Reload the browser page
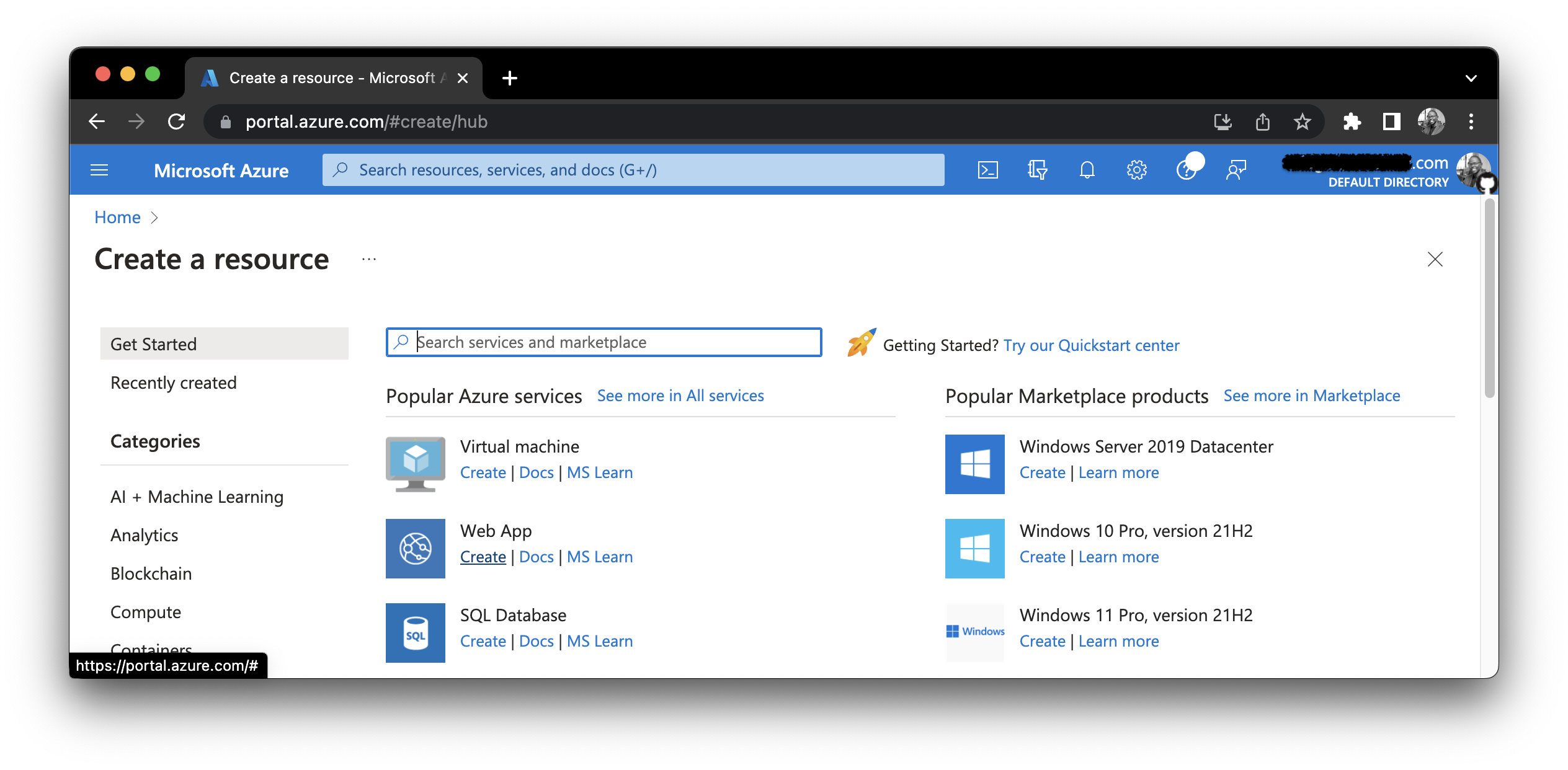This screenshot has width=1568, height=770. tap(177, 122)
